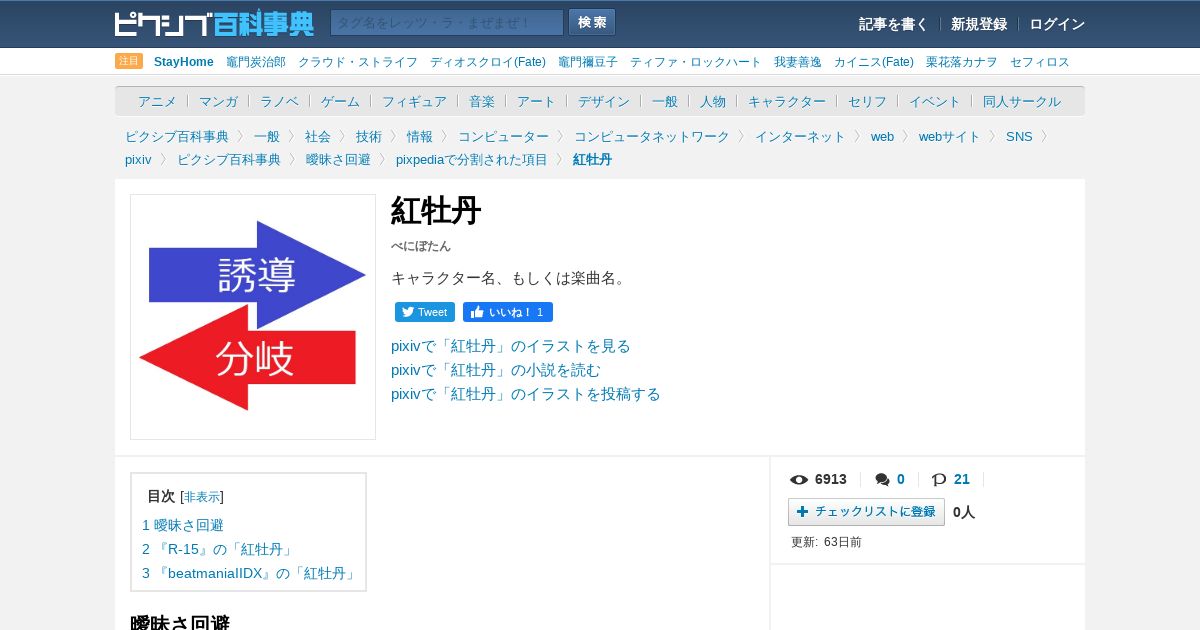
Task: Go to 情報 in breadcrumb trail
Action: click(420, 137)
